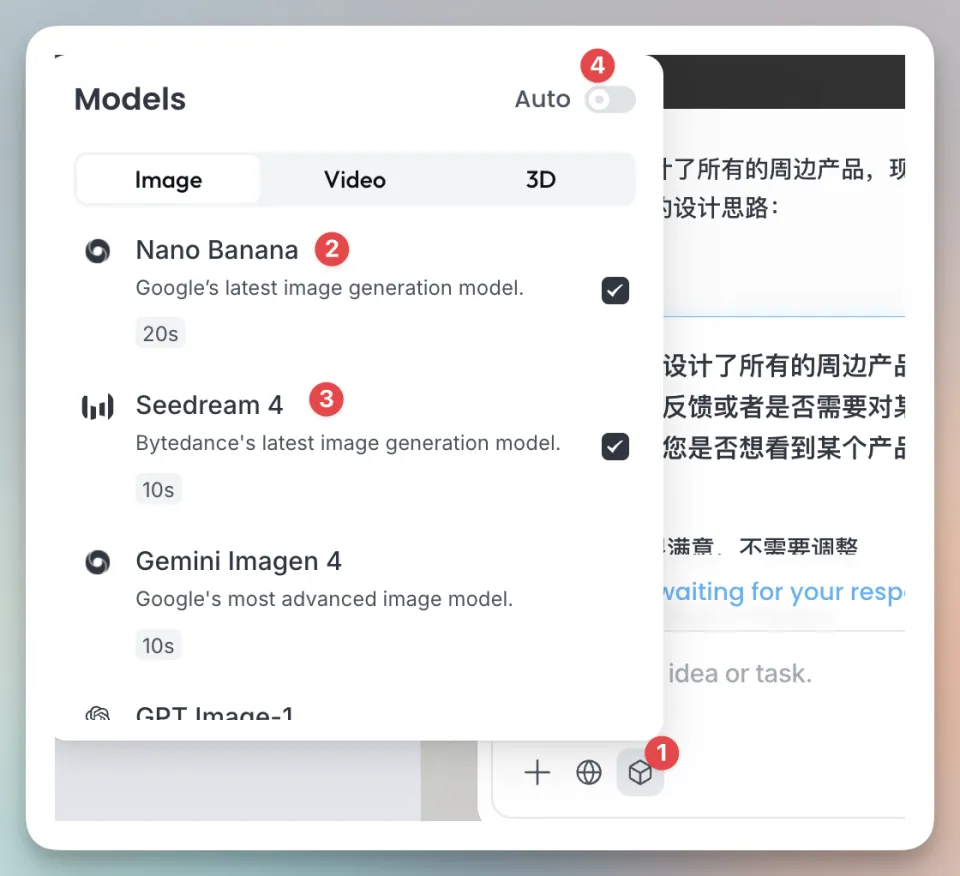Click the 20s badge under Nano Banana
Viewport: 960px width, 876px height.
160,334
